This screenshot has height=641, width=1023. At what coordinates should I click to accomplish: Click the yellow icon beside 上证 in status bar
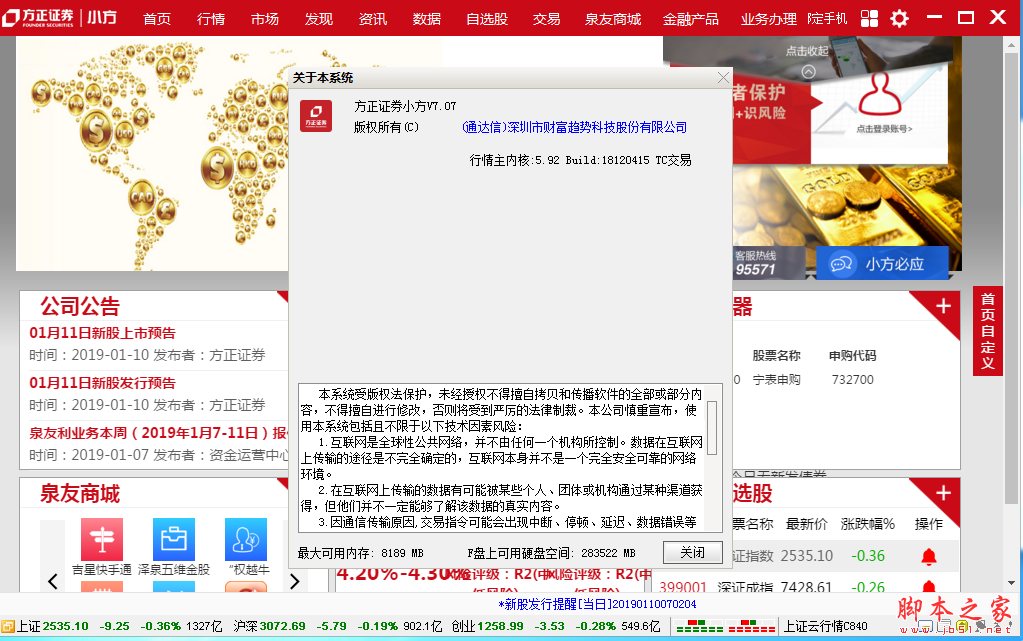click(8, 627)
